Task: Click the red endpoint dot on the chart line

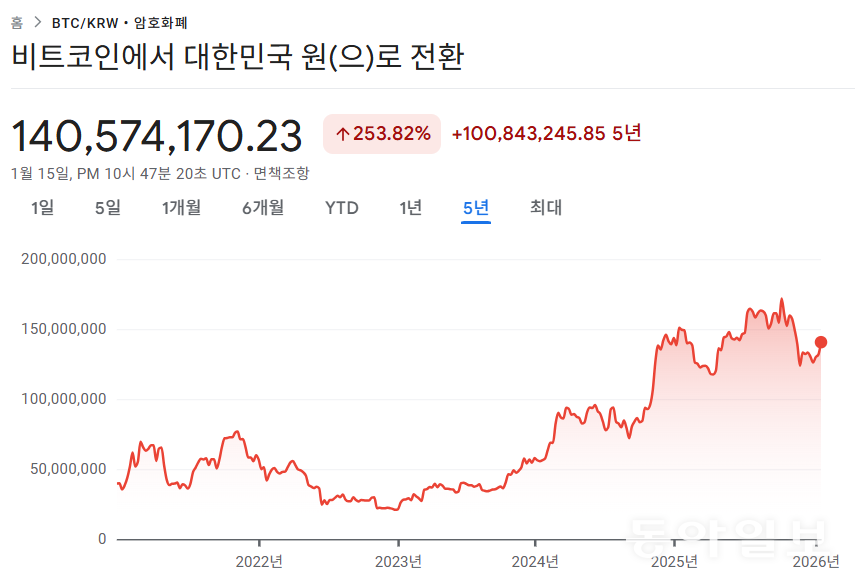Action: [x=821, y=342]
